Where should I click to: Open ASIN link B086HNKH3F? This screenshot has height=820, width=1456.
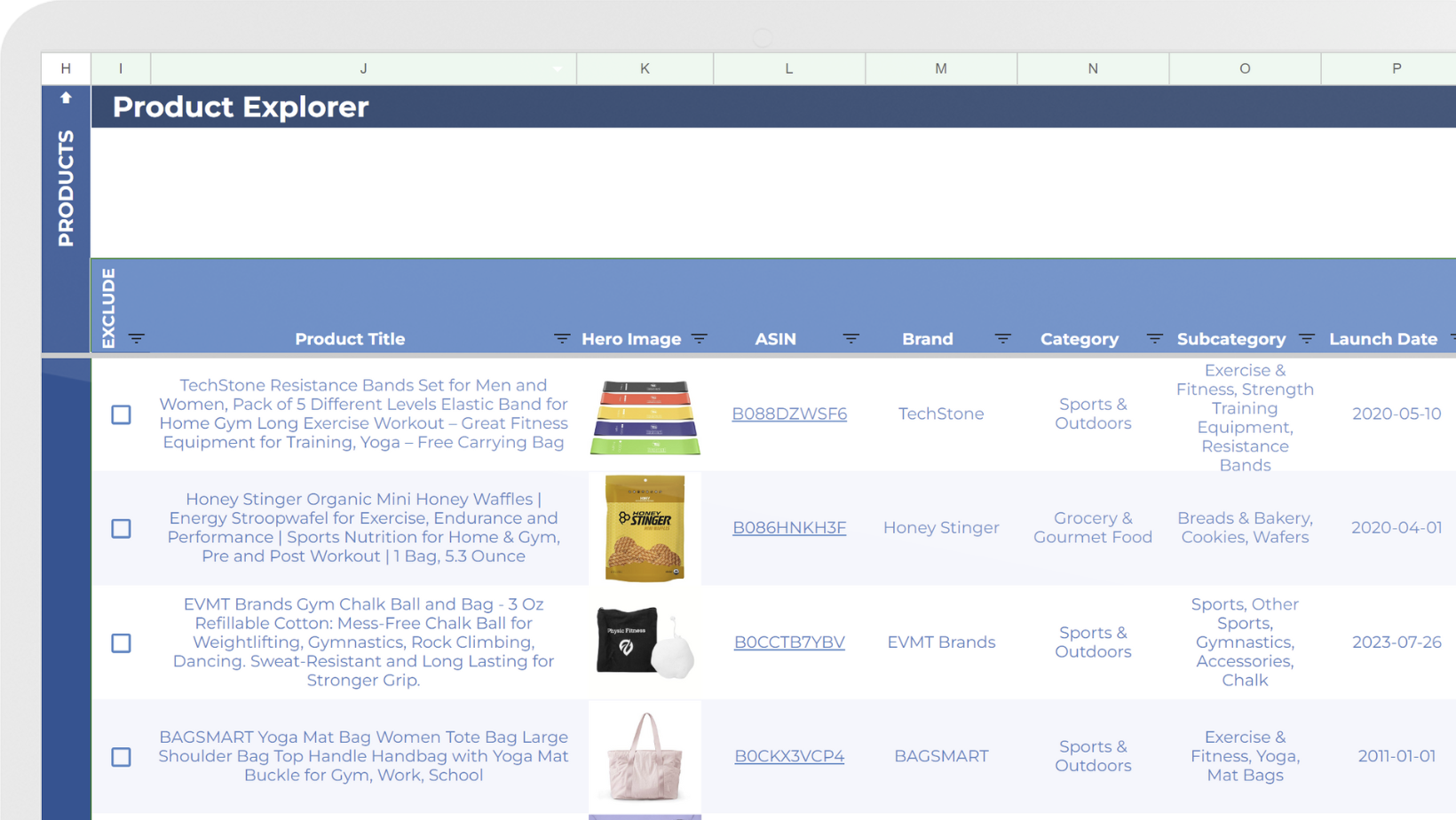coord(789,527)
